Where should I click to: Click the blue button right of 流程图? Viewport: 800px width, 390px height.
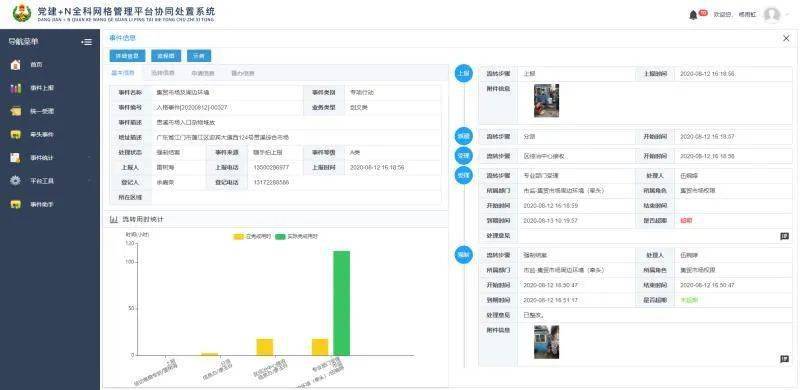[x=199, y=56]
